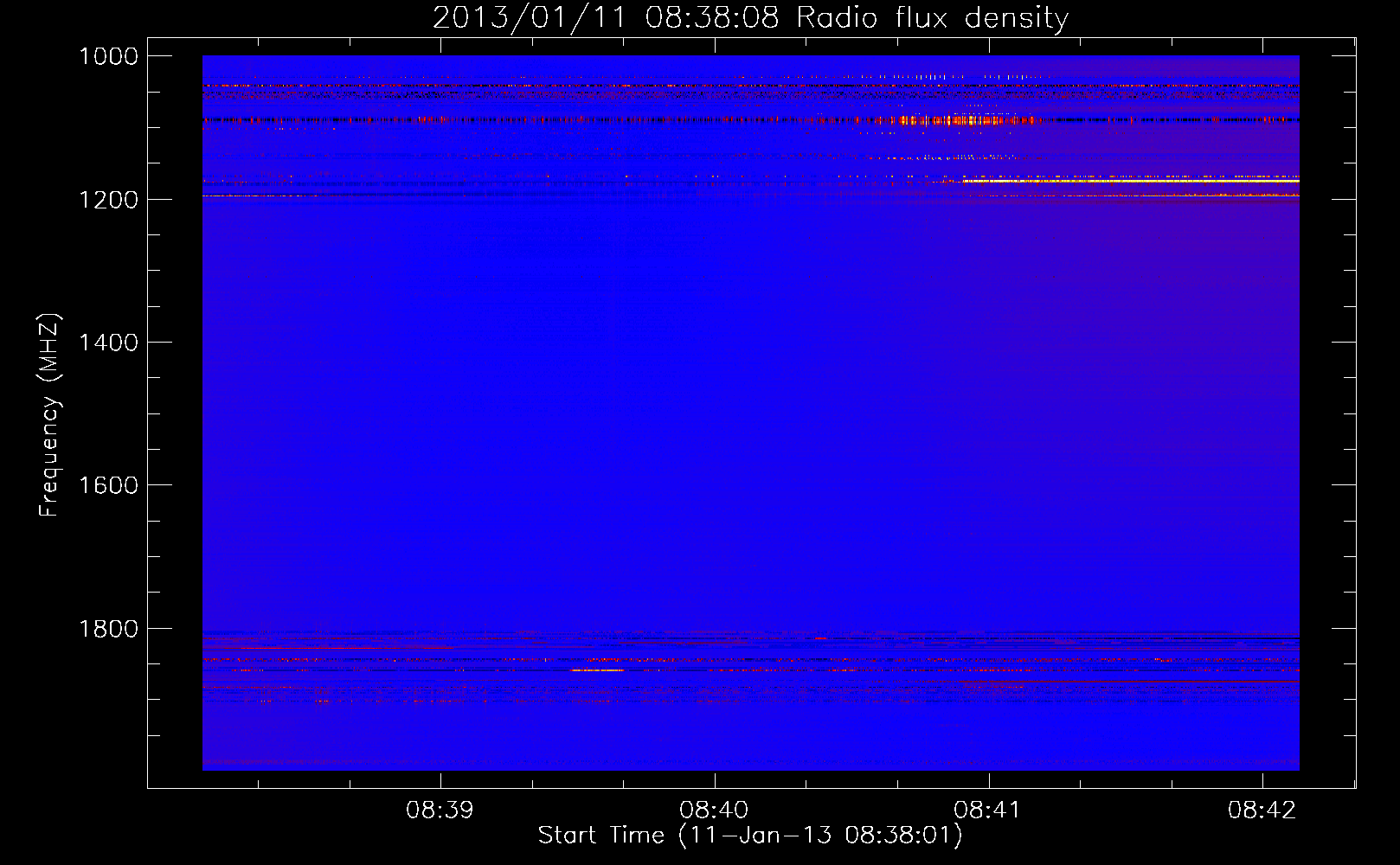
Task: Click the 1200 frequency tick label
Action: click(108, 200)
